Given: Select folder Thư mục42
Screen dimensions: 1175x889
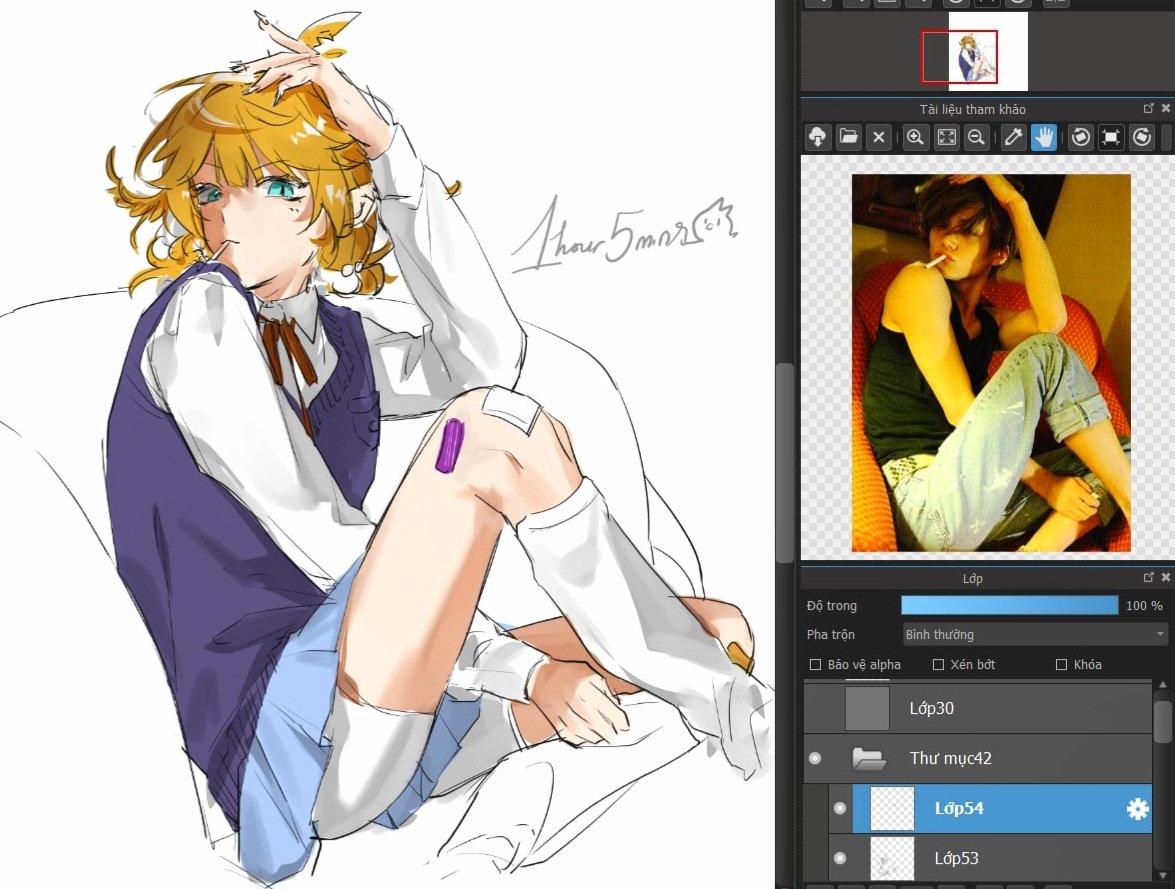Looking at the screenshot, I should pos(977,759).
